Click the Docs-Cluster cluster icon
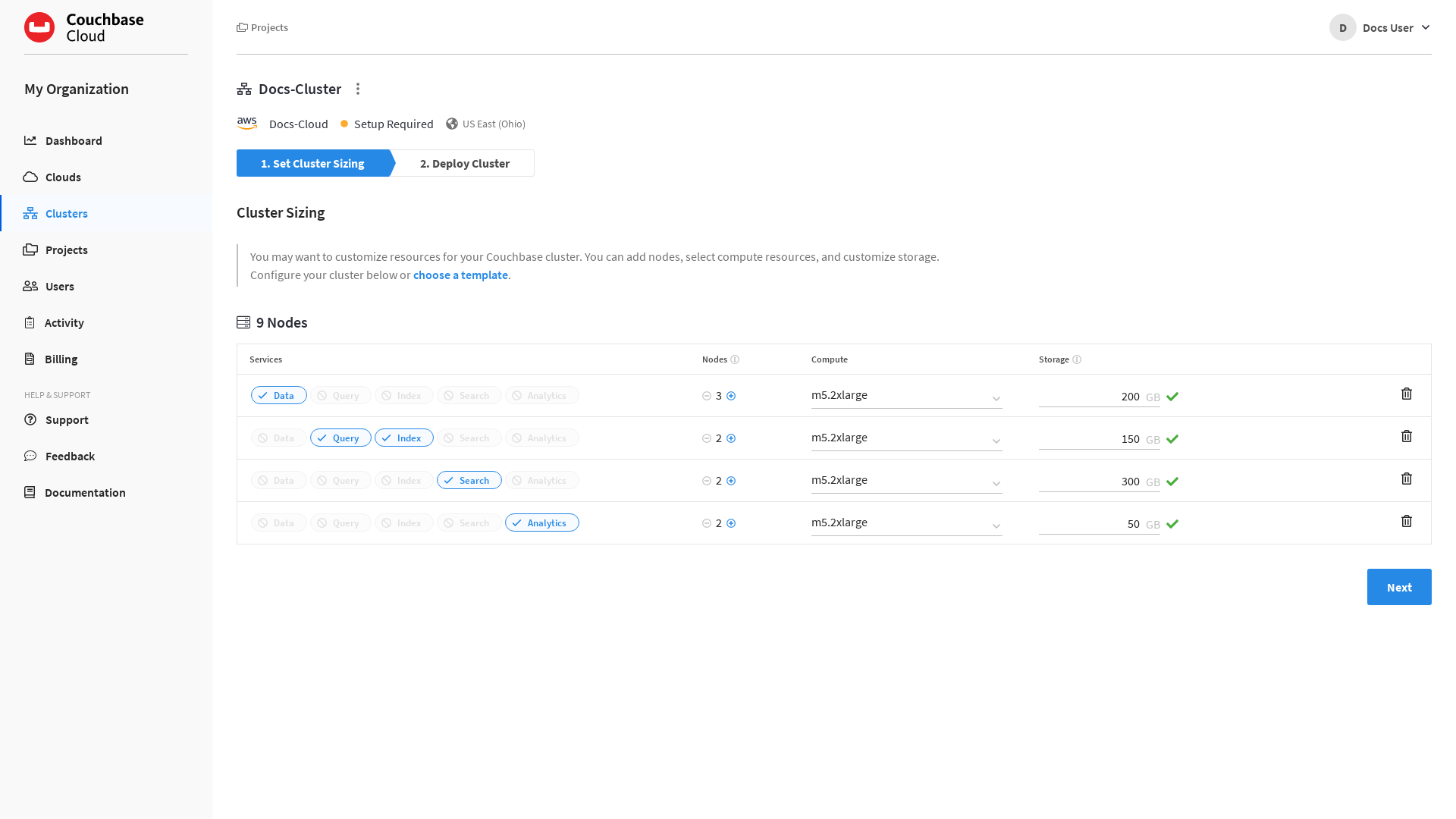Viewport: 1456px width, 819px height. pyautogui.click(x=244, y=89)
